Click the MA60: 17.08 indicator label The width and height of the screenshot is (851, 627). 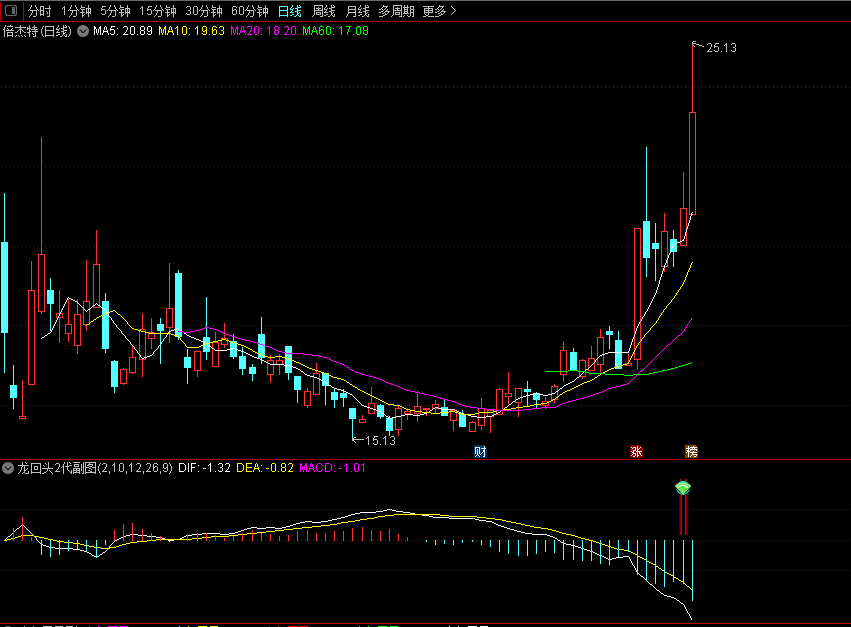(x=335, y=31)
